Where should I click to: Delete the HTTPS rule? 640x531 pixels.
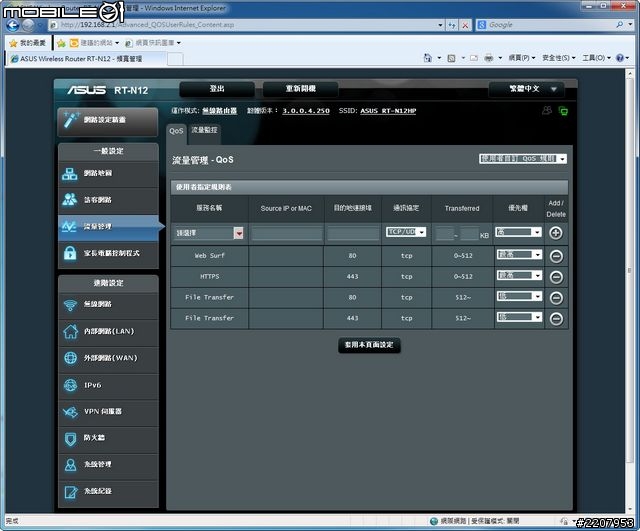(556, 277)
